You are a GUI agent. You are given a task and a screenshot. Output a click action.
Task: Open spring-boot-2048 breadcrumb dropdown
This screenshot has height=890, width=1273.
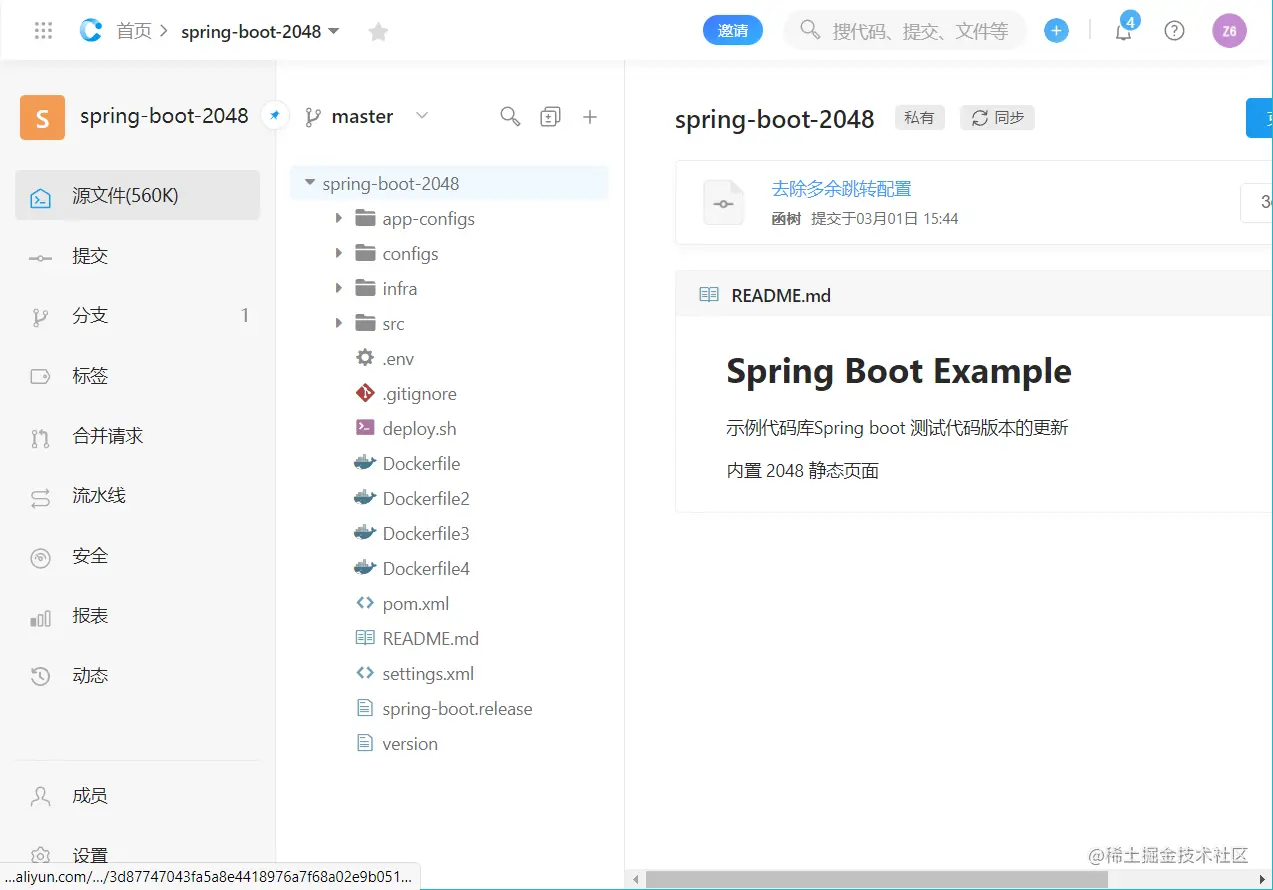coord(334,31)
